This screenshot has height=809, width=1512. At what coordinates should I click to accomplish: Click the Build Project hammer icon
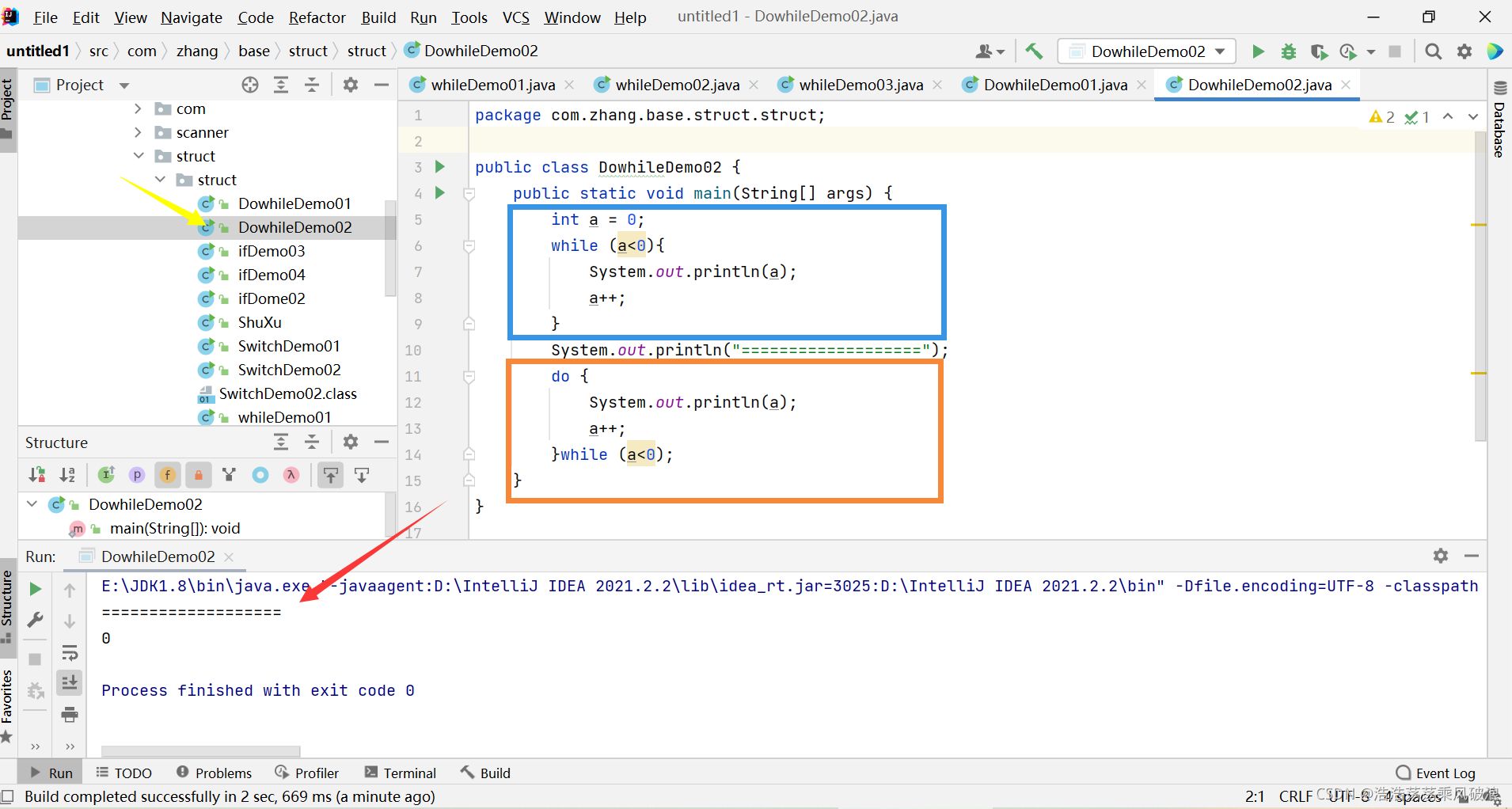point(1034,51)
